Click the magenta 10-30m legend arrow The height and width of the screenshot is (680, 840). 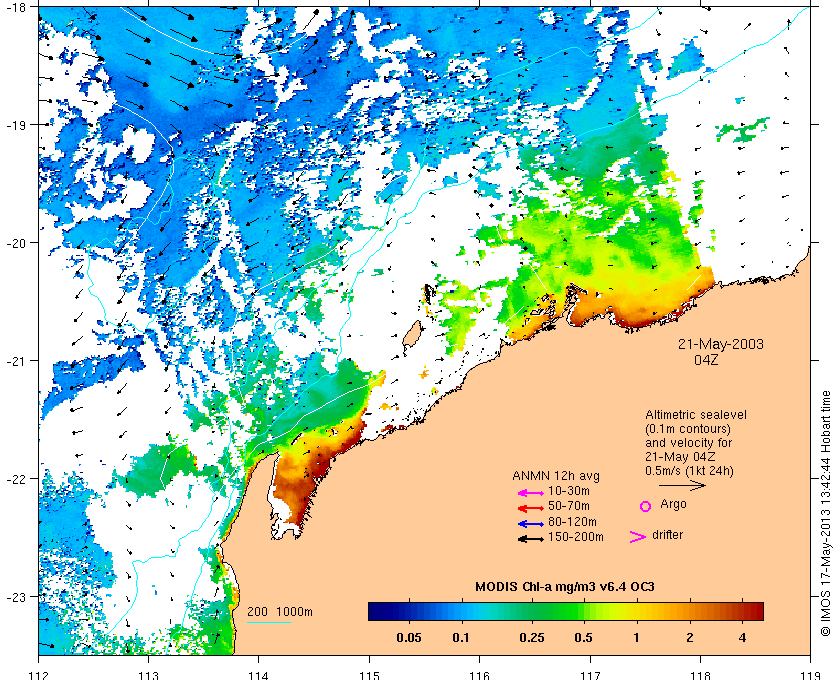click(531, 493)
